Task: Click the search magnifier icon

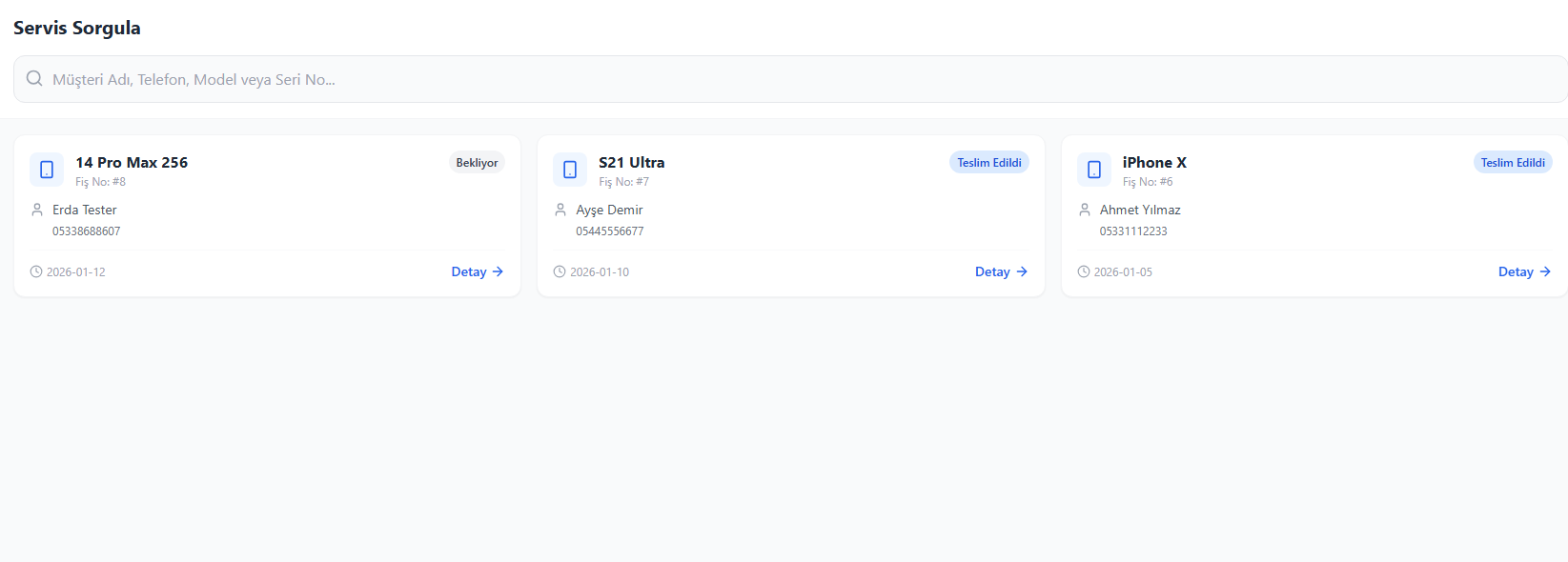Action: point(34,79)
